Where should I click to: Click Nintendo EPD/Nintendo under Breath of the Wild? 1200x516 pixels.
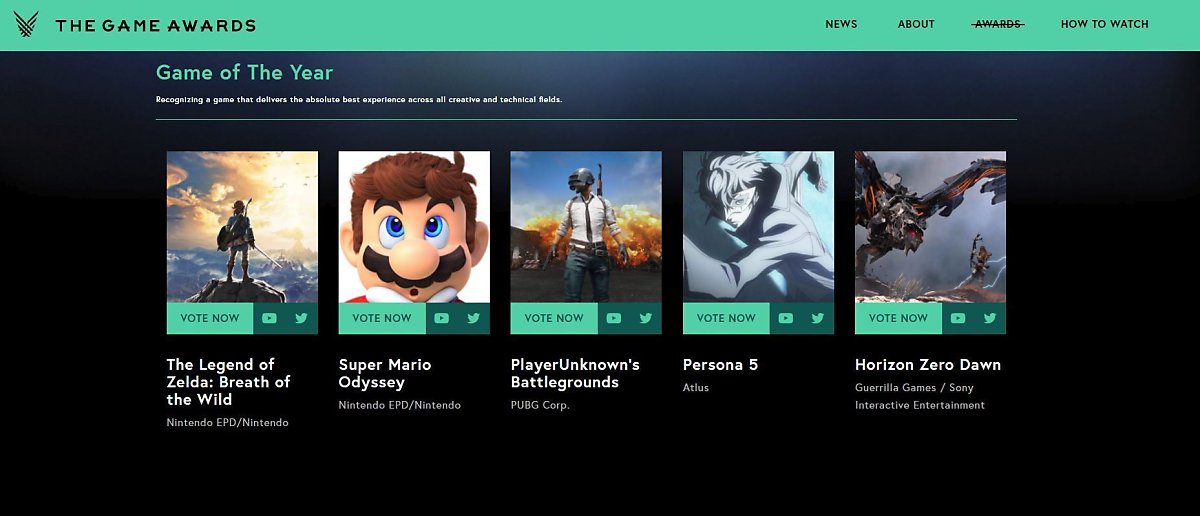(228, 422)
